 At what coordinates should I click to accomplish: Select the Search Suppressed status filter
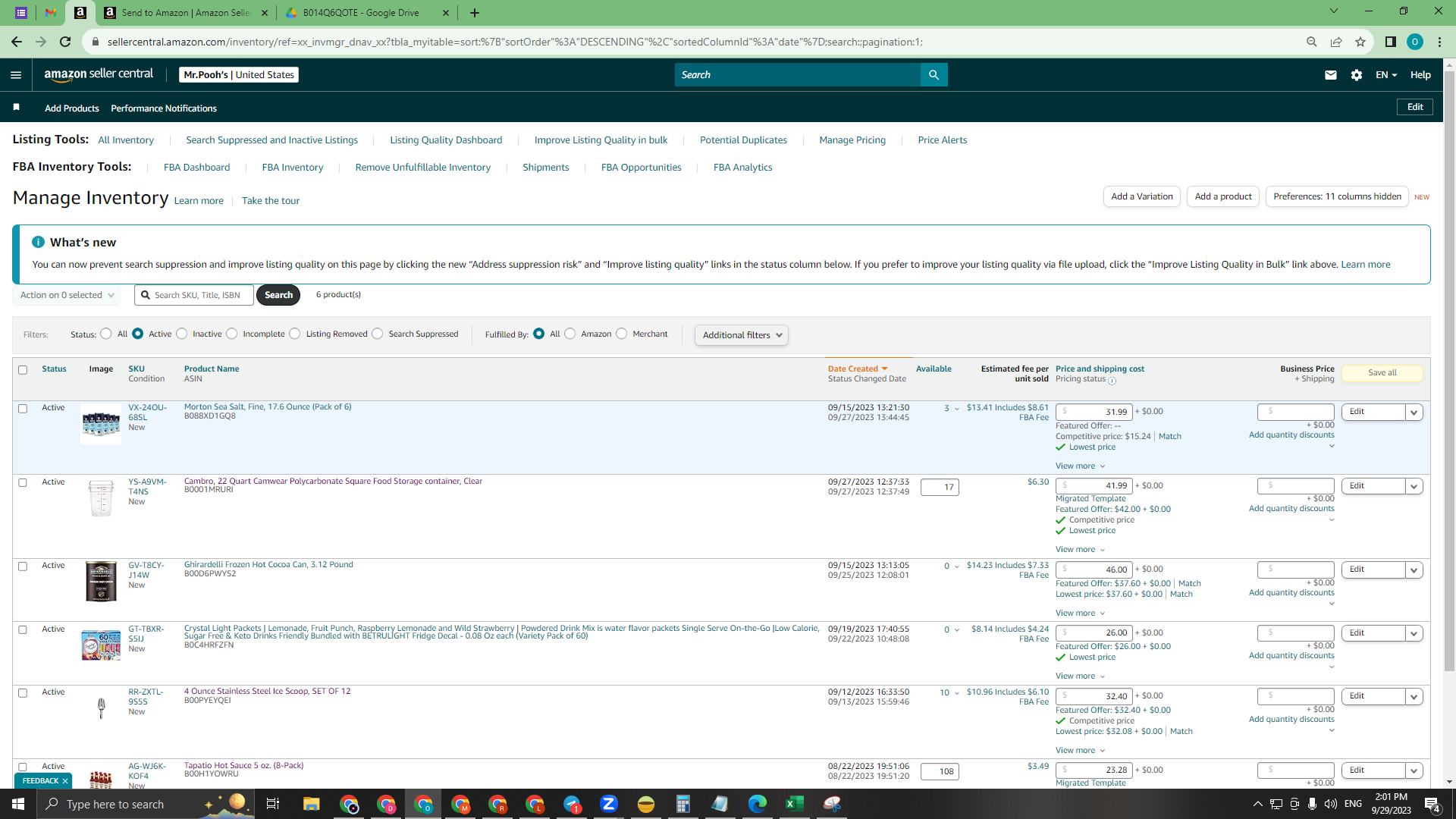click(378, 334)
